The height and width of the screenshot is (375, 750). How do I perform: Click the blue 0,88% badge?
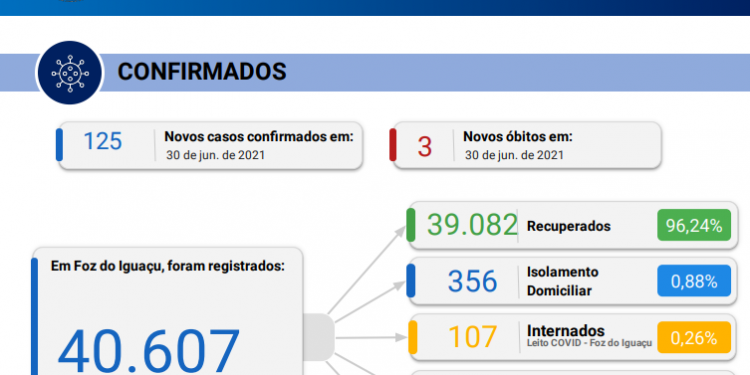(x=694, y=281)
